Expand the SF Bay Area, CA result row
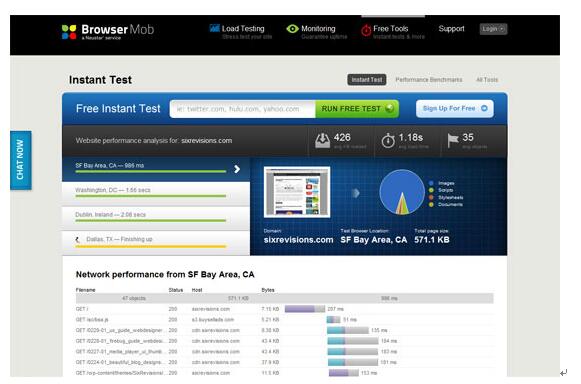Screen dimensions: 581x384 point(156,169)
